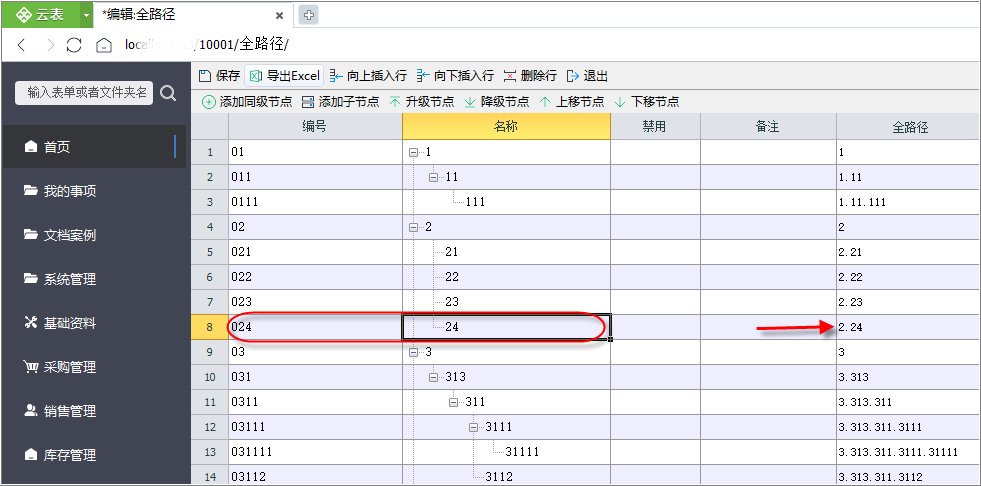Click the address bar URL text
This screenshot has height=486, width=981.
[206, 45]
